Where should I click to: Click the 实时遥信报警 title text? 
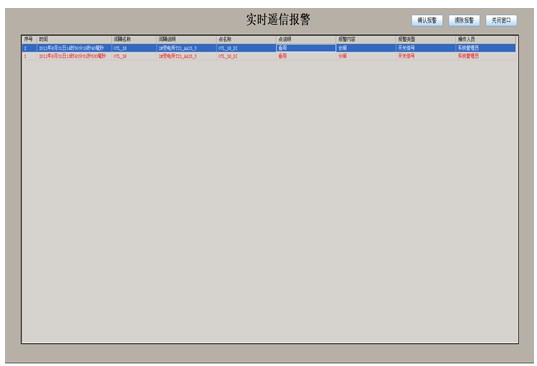click(x=278, y=20)
